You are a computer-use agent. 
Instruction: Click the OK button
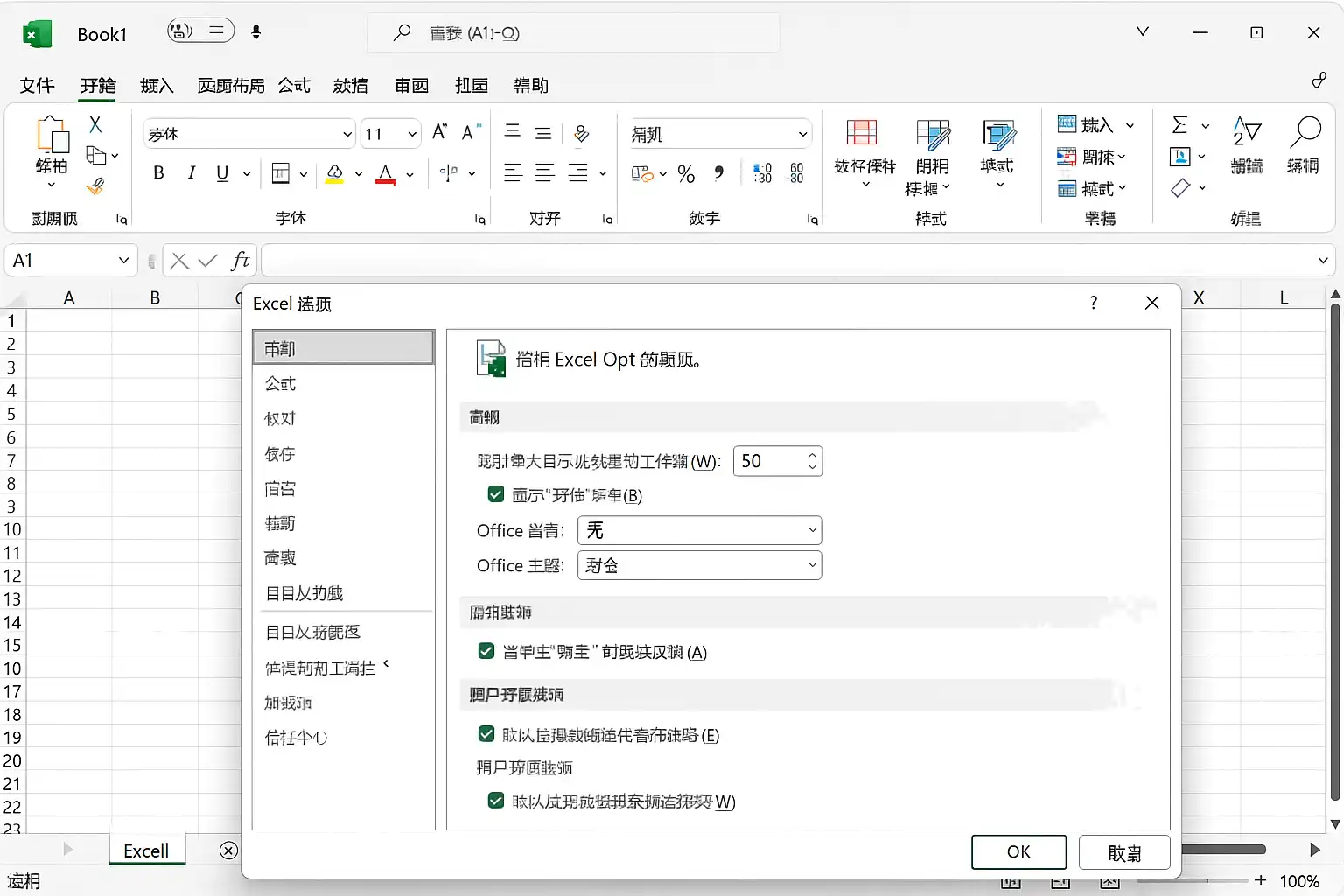tap(1018, 852)
